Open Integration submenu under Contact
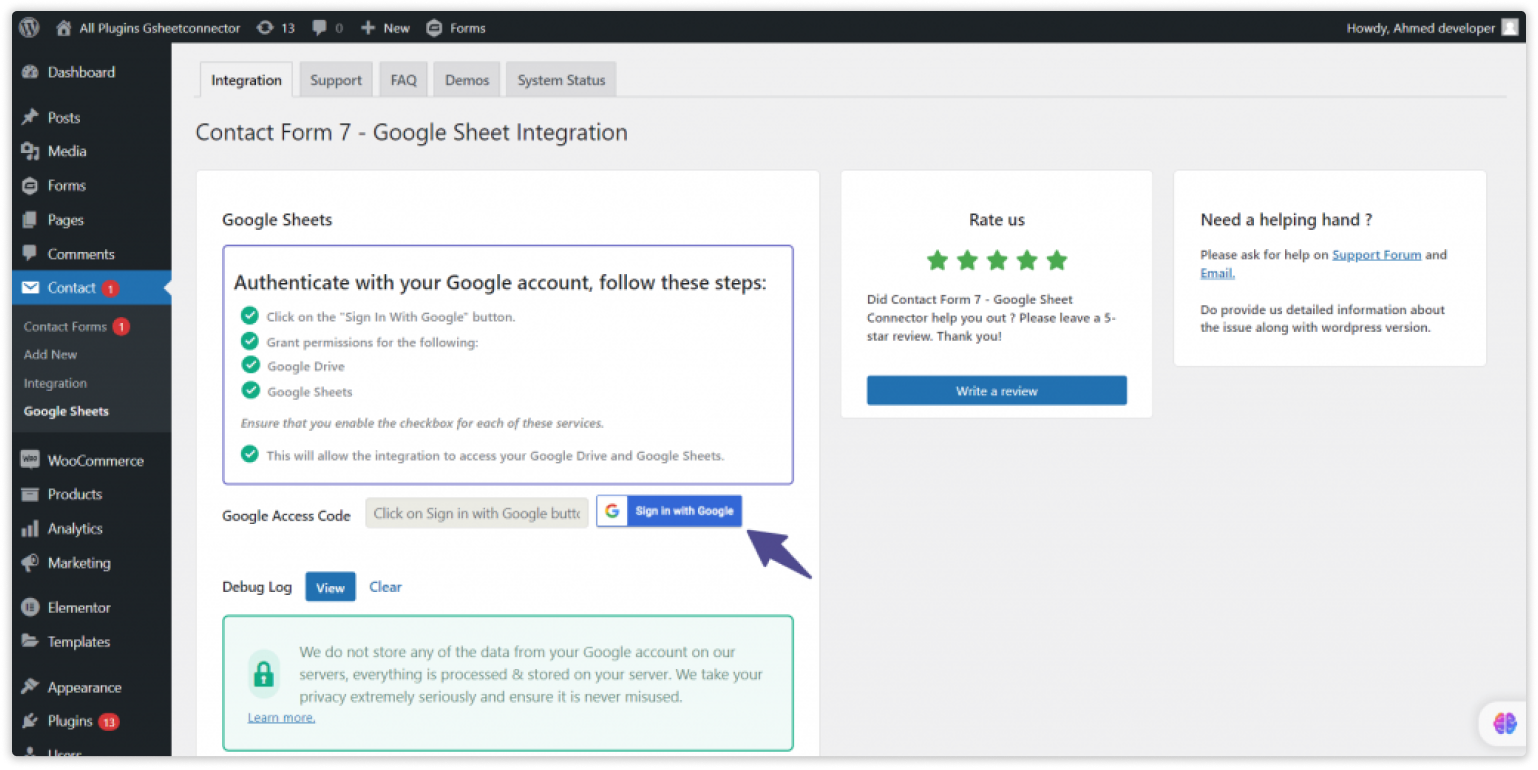Viewport: 1538px width, 770px height. [55, 383]
